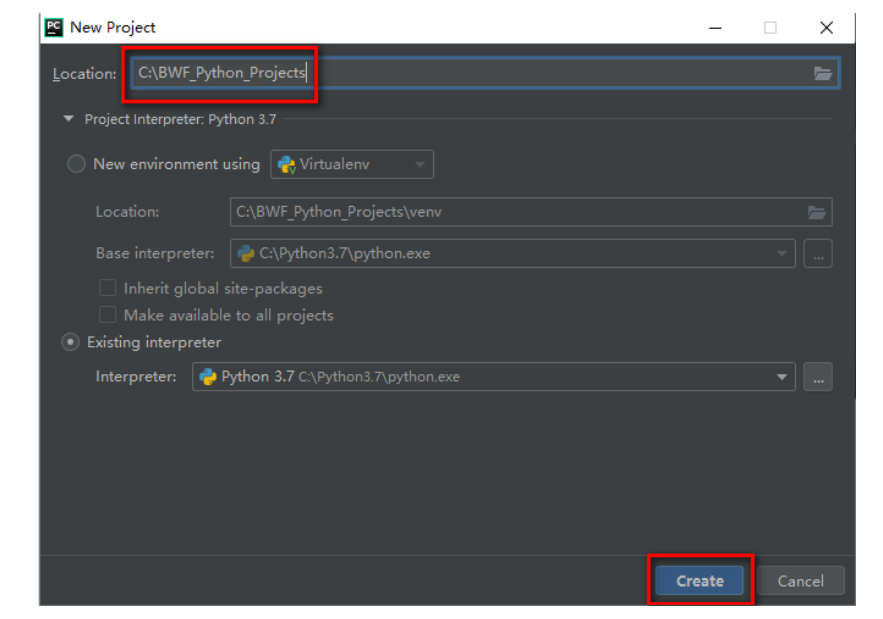Open Base interpreter dropdown arrow

[x=782, y=254]
